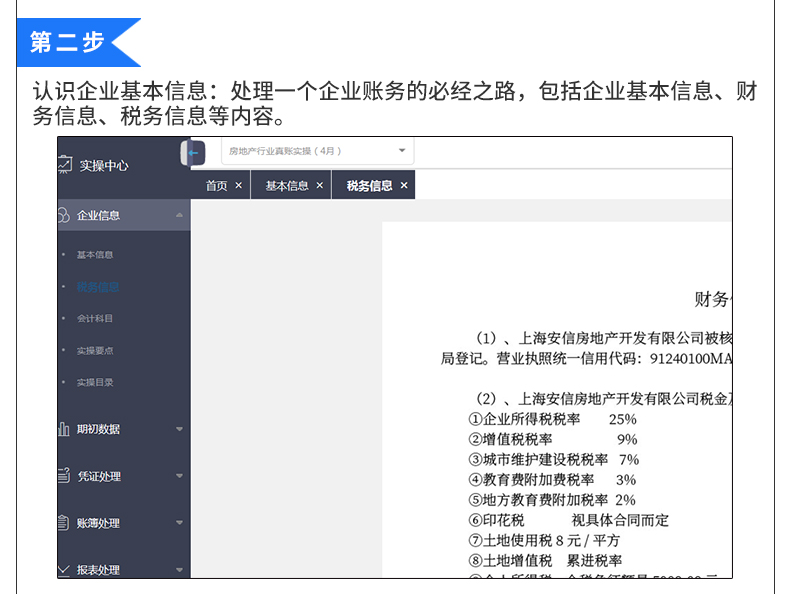Collapse the 企业信息 menu section
Image resolution: width=790 pixels, height=594 pixels.
pyautogui.click(x=179, y=215)
